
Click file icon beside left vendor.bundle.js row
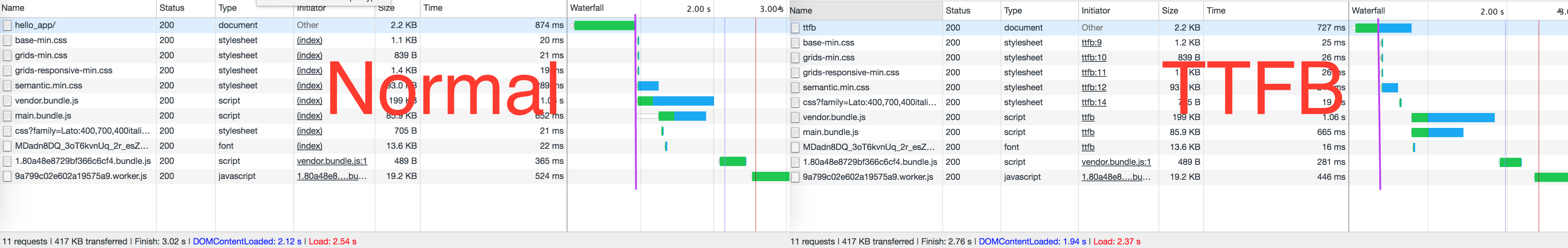pyautogui.click(x=7, y=101)
